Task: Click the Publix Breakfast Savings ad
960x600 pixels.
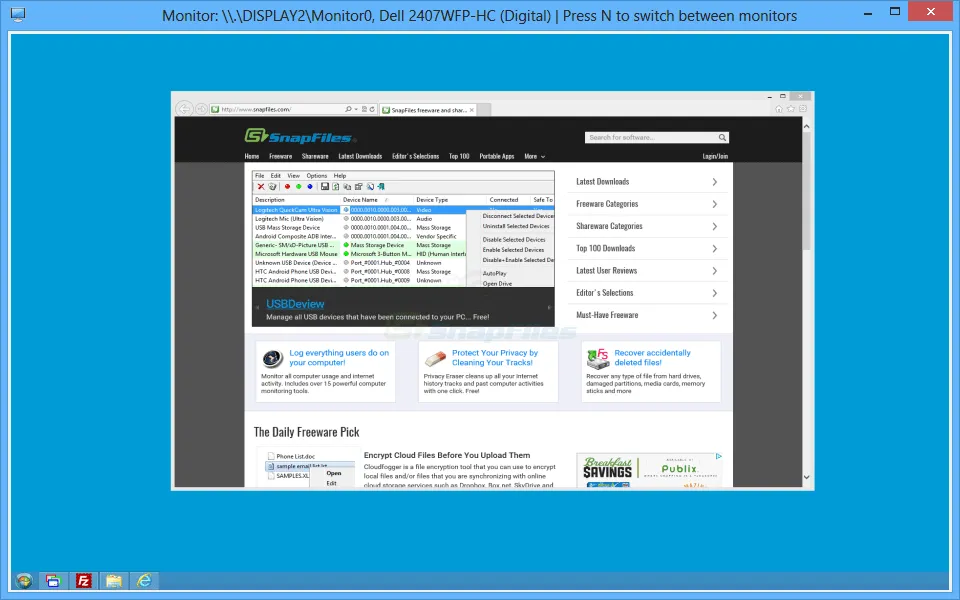Action: pos(650,470)
